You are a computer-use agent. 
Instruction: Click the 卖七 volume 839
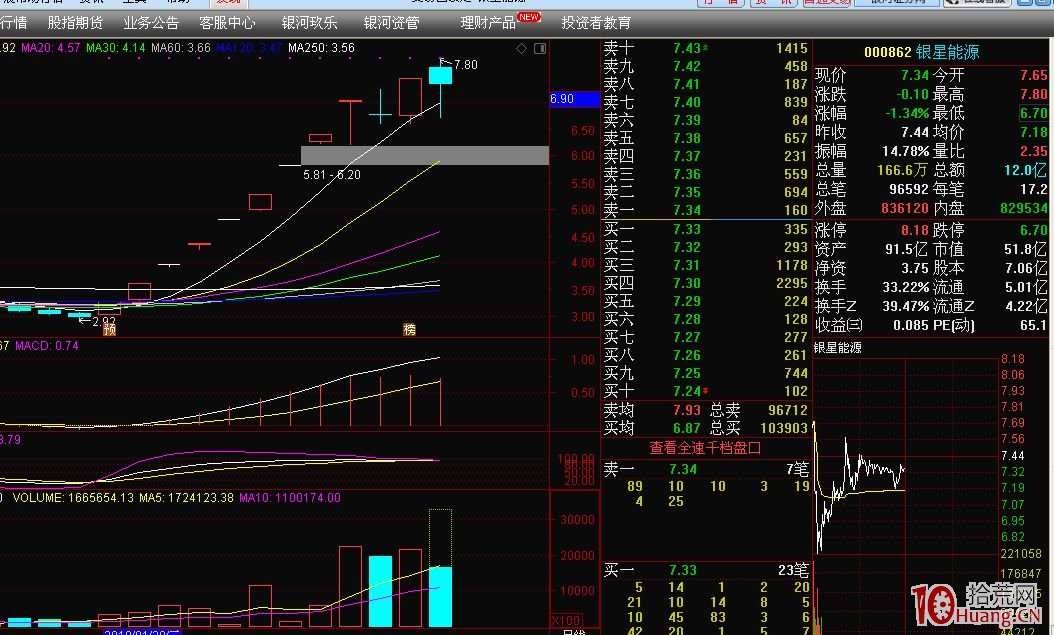coord(796,102)
